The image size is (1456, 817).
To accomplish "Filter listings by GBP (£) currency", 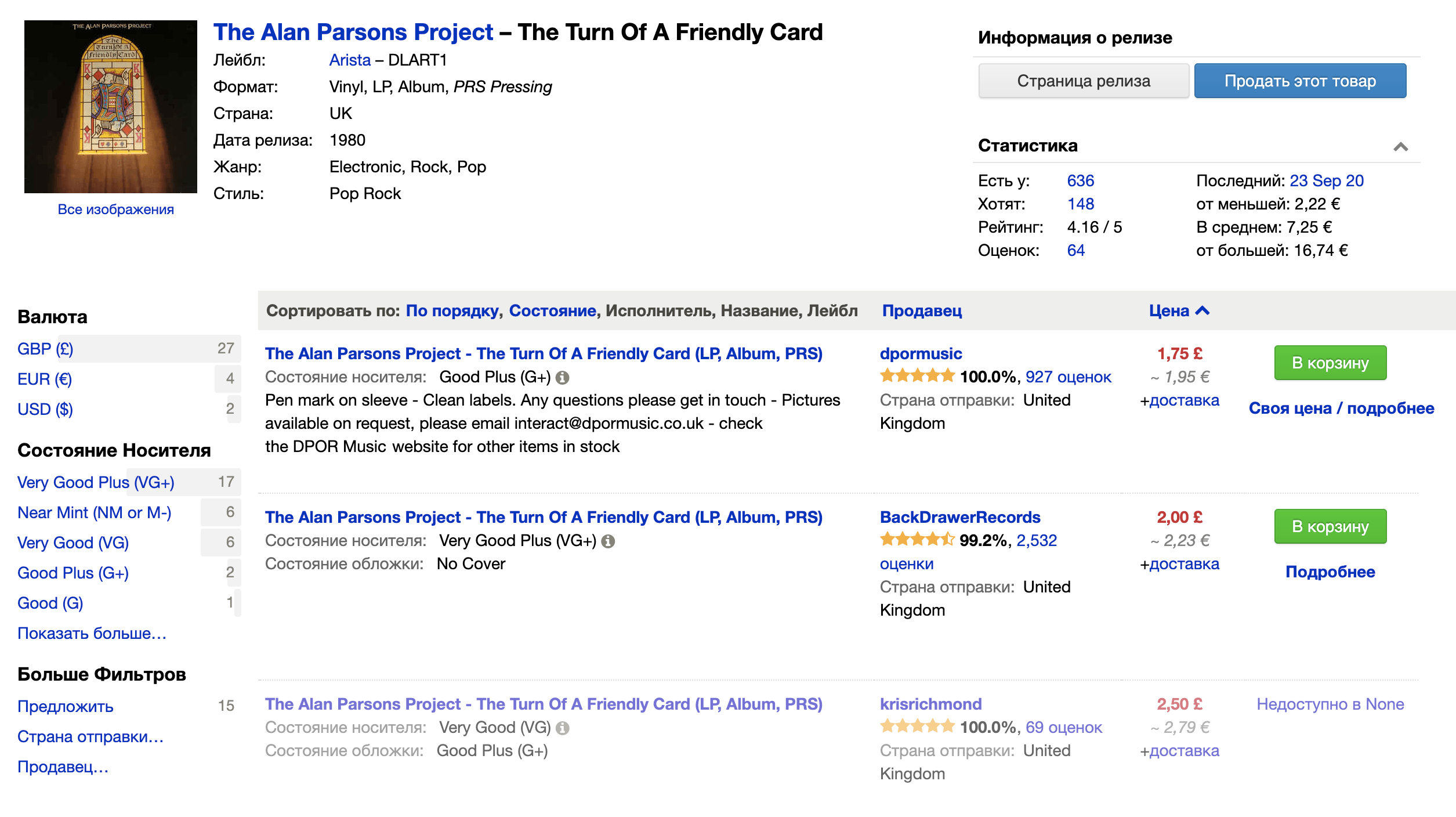I will 45,349.
